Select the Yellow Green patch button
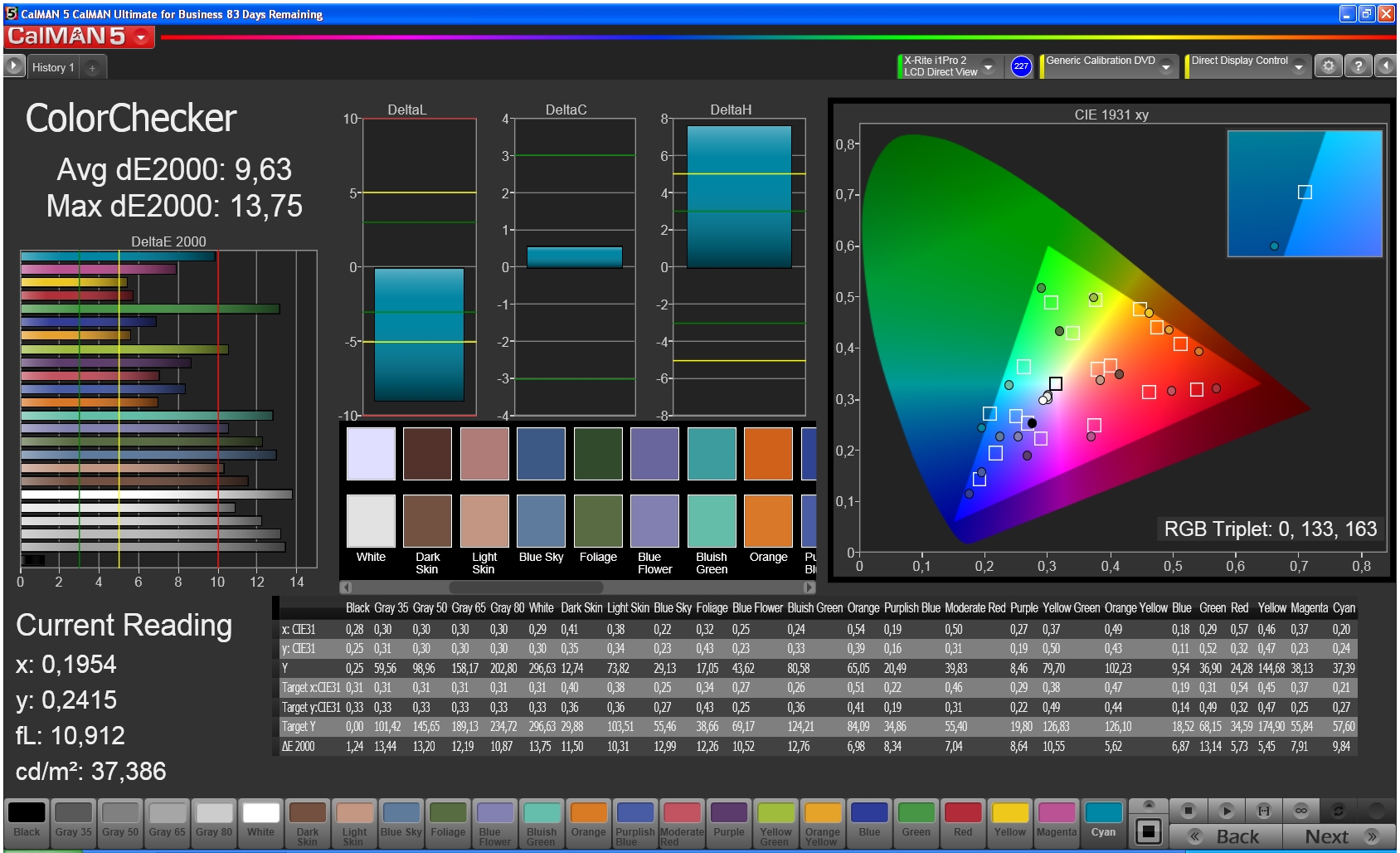The width and height of the screenshot is (1400, 853). 775,823
